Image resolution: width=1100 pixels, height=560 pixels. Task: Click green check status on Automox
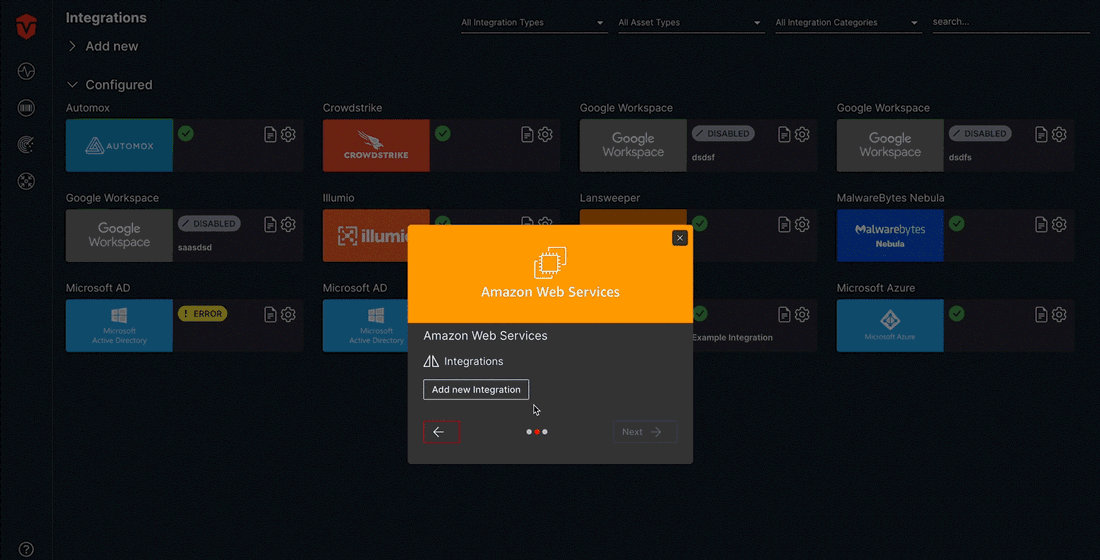point(186,133)
